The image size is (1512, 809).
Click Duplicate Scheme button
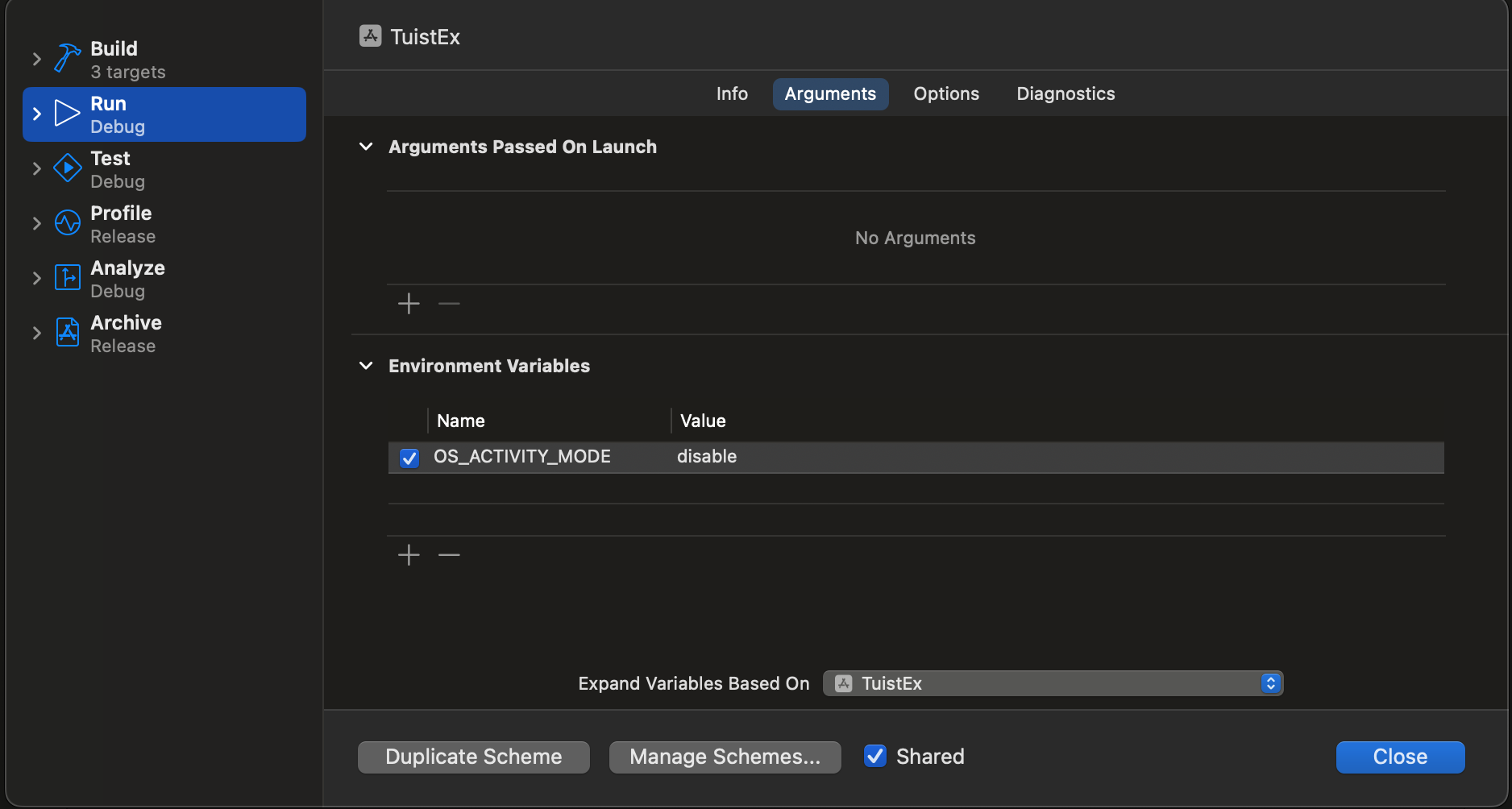click(474, 757)
